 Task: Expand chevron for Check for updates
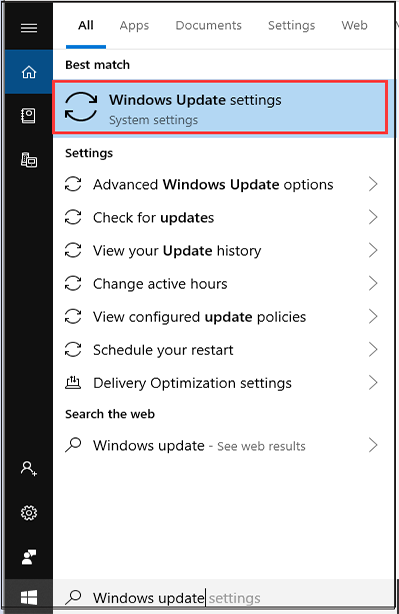[x=373, y=217]
